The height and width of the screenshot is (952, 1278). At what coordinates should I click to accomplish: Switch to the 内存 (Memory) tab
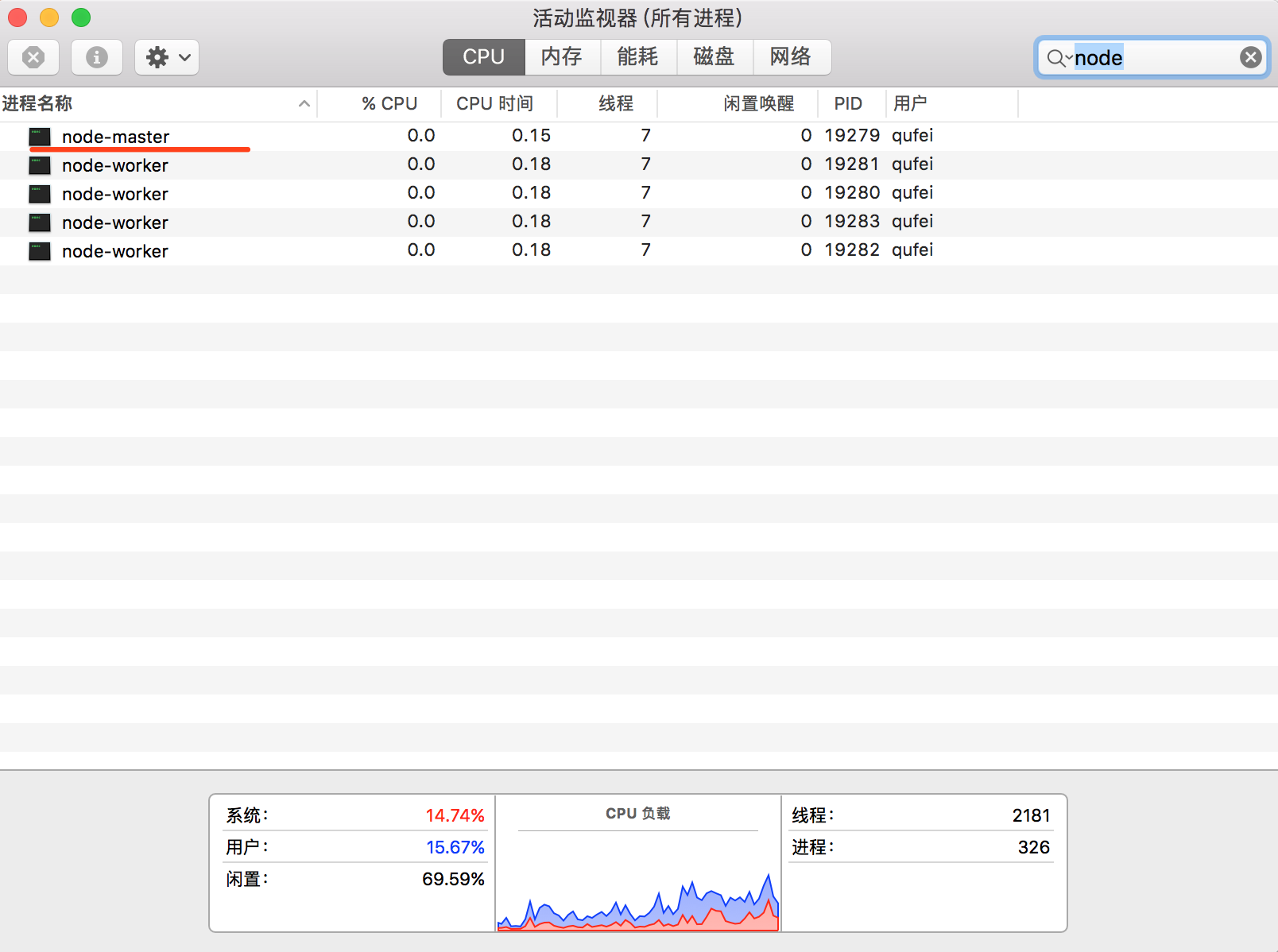(x=562, y=57)
